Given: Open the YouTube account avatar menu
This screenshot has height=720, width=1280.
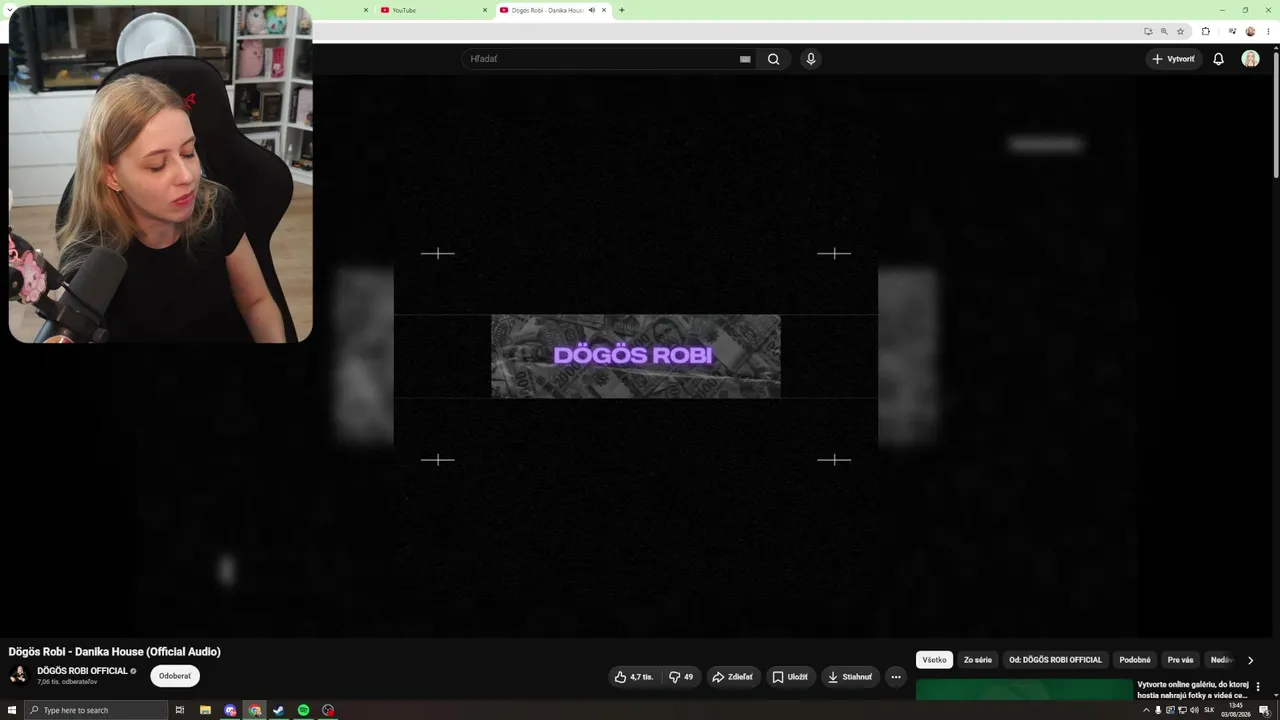Looking at the screenshot, I should coord(1250,59).
